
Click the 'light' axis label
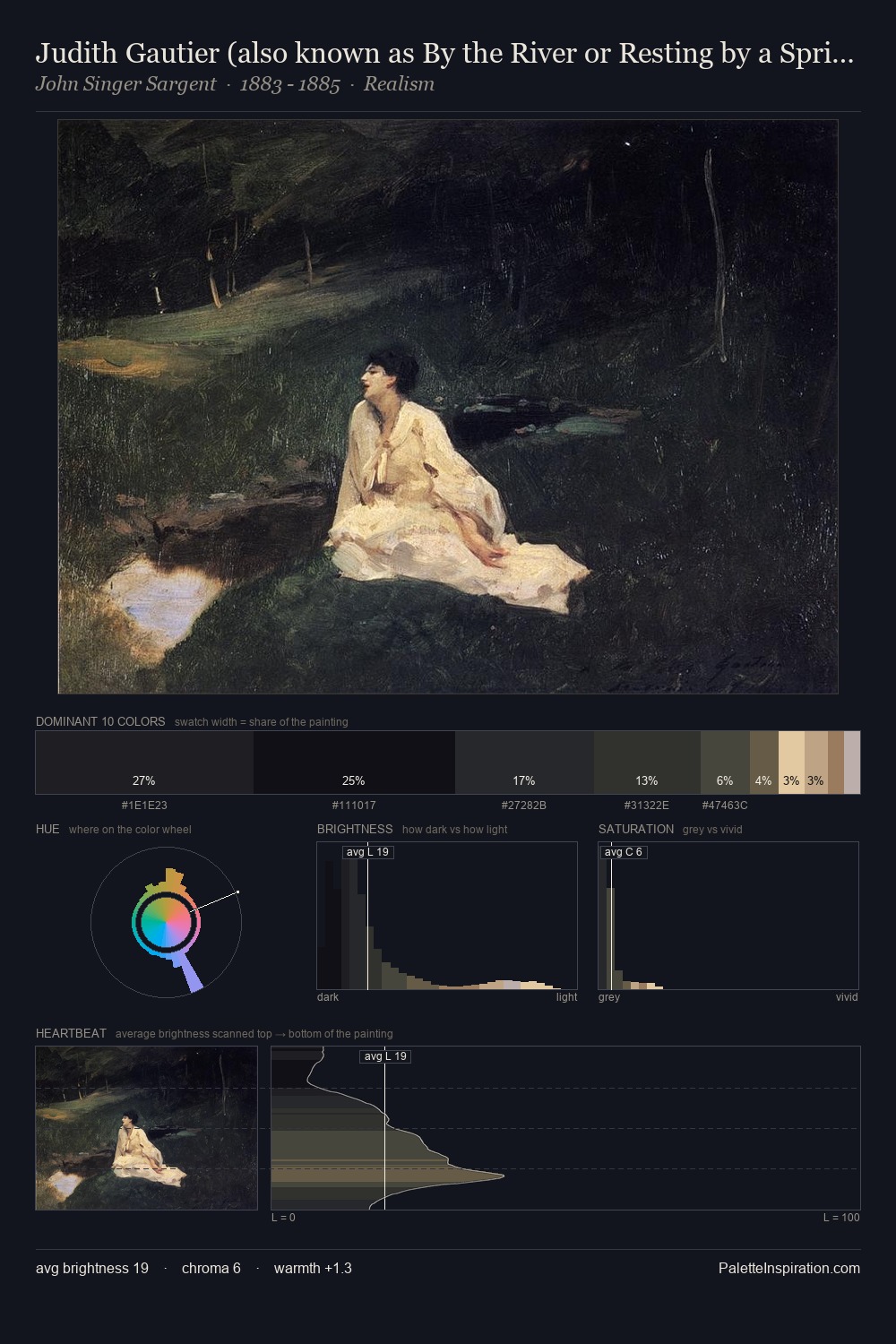tap(566, 997)
